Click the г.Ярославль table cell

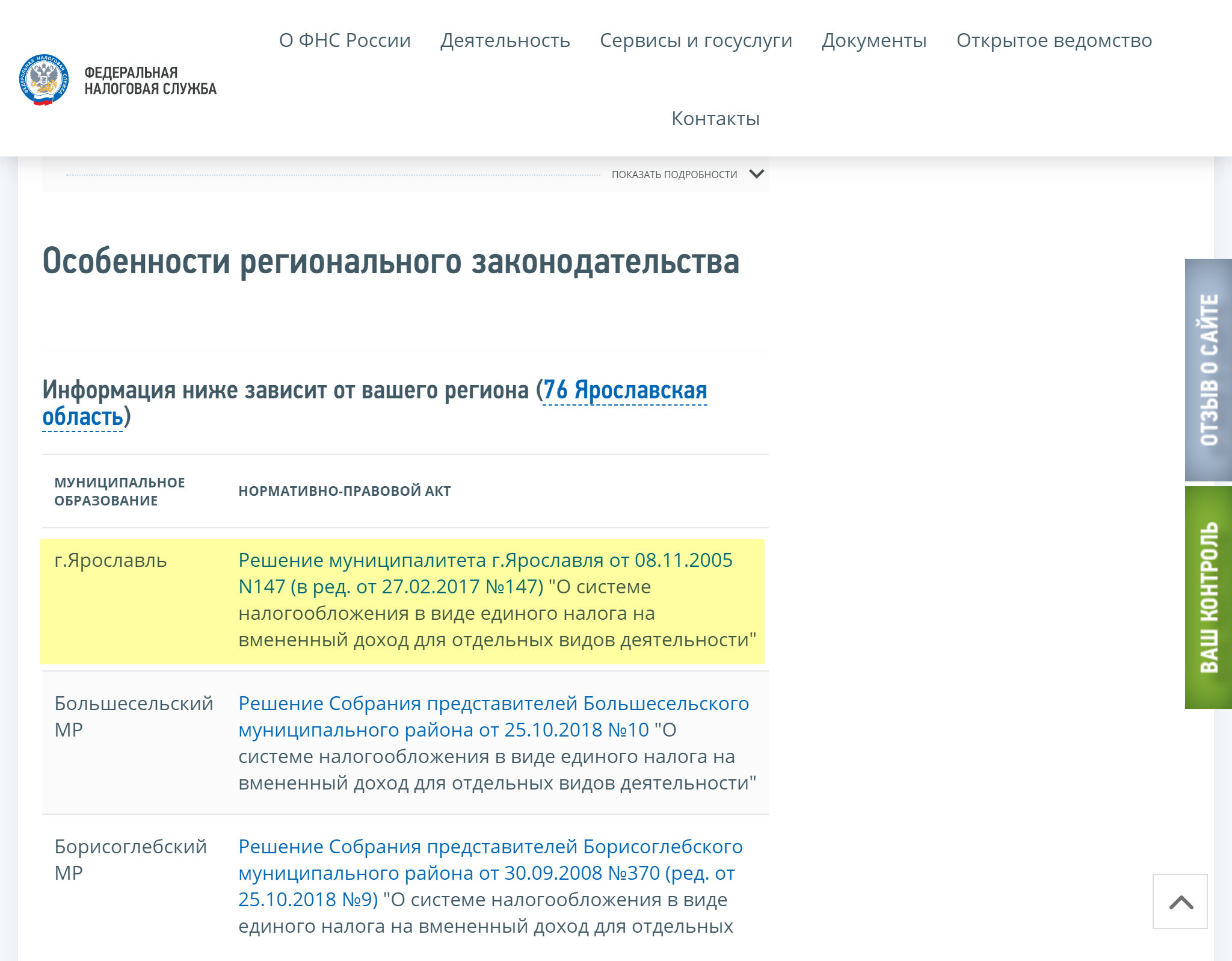(111, 560)
